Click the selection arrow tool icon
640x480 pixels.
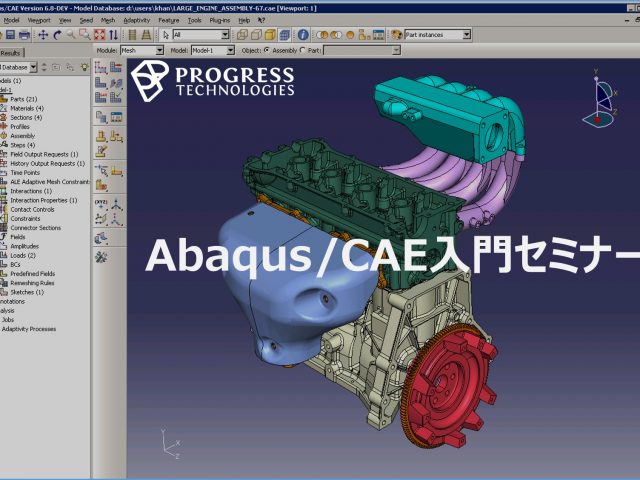165,35
